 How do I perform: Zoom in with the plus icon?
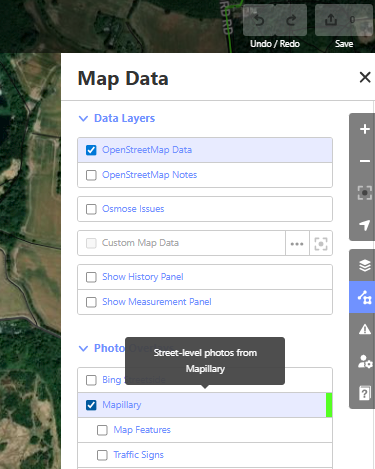(365, 129)
